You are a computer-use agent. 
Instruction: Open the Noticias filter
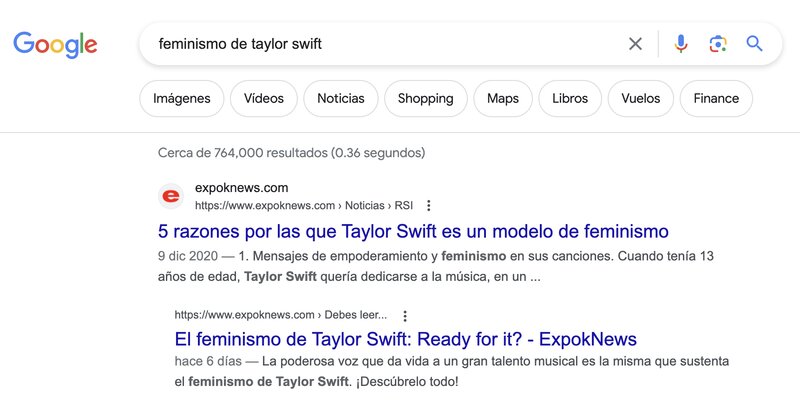coord(340,99)
